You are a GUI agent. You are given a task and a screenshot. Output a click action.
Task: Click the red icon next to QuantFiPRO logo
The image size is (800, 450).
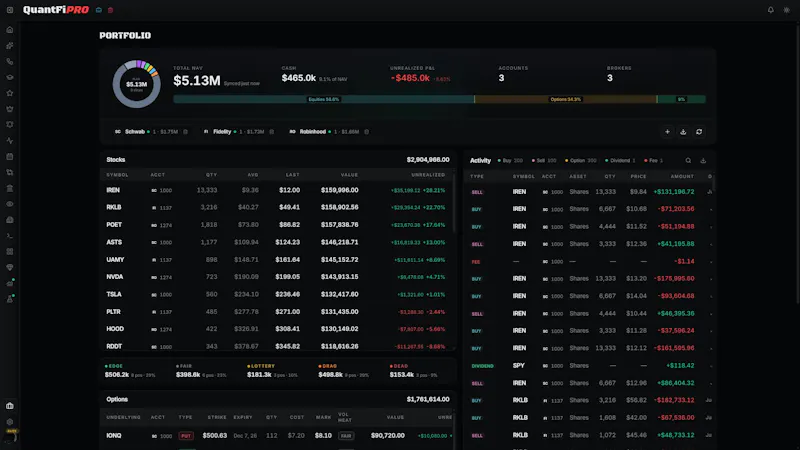110,10
